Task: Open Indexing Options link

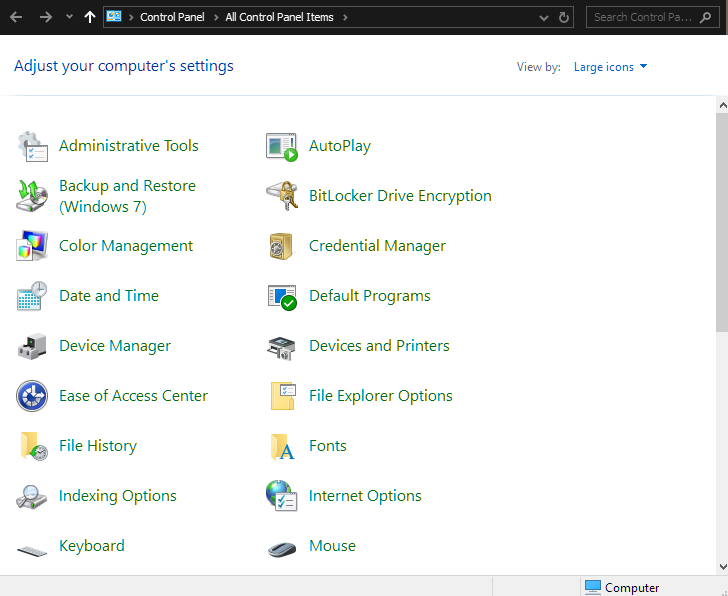Action: 117,496
